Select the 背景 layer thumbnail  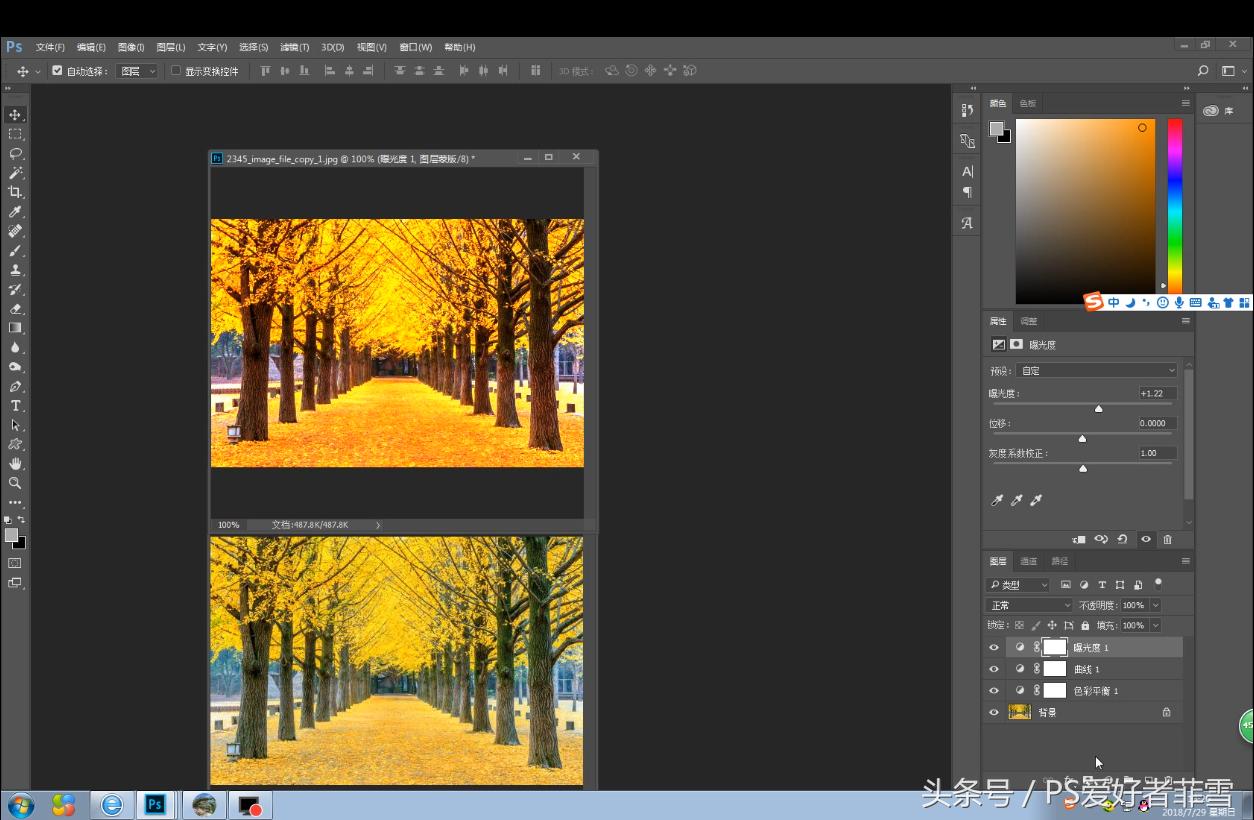pos(1020,712)
